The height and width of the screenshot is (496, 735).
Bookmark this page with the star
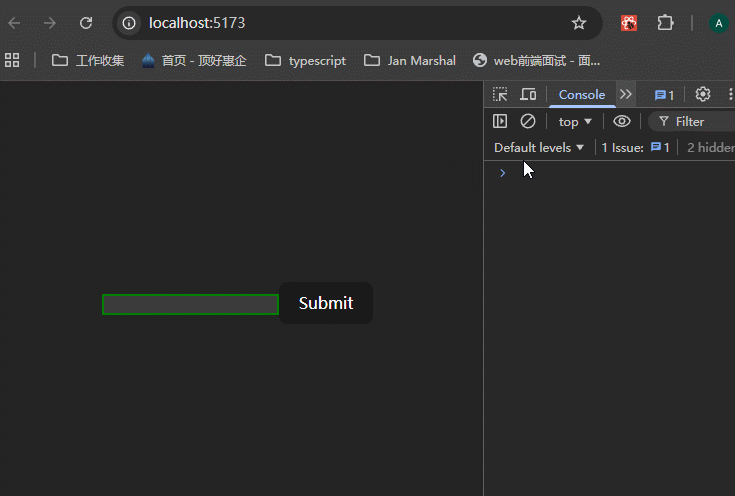point(579,23)
